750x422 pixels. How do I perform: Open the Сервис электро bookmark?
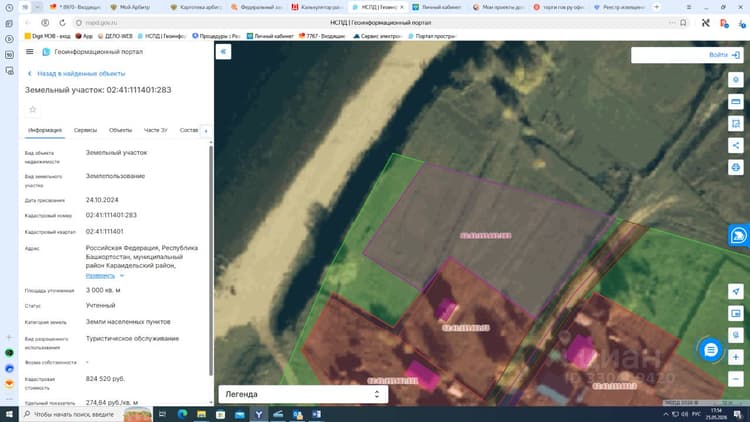click(378, 36)
